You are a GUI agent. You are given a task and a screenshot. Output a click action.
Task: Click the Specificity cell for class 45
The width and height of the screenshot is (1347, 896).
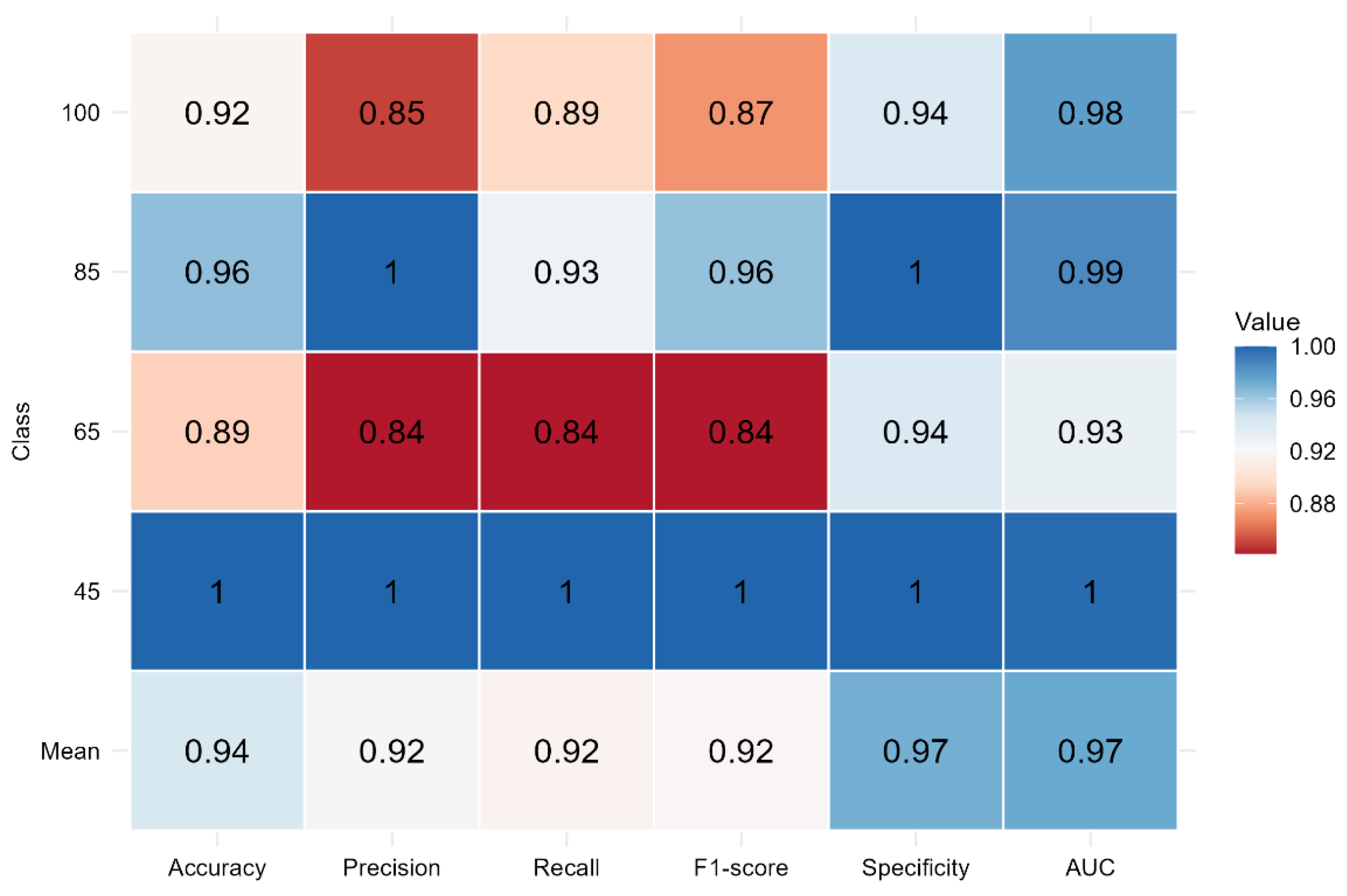pyautogui.click(x=916, y=591)
